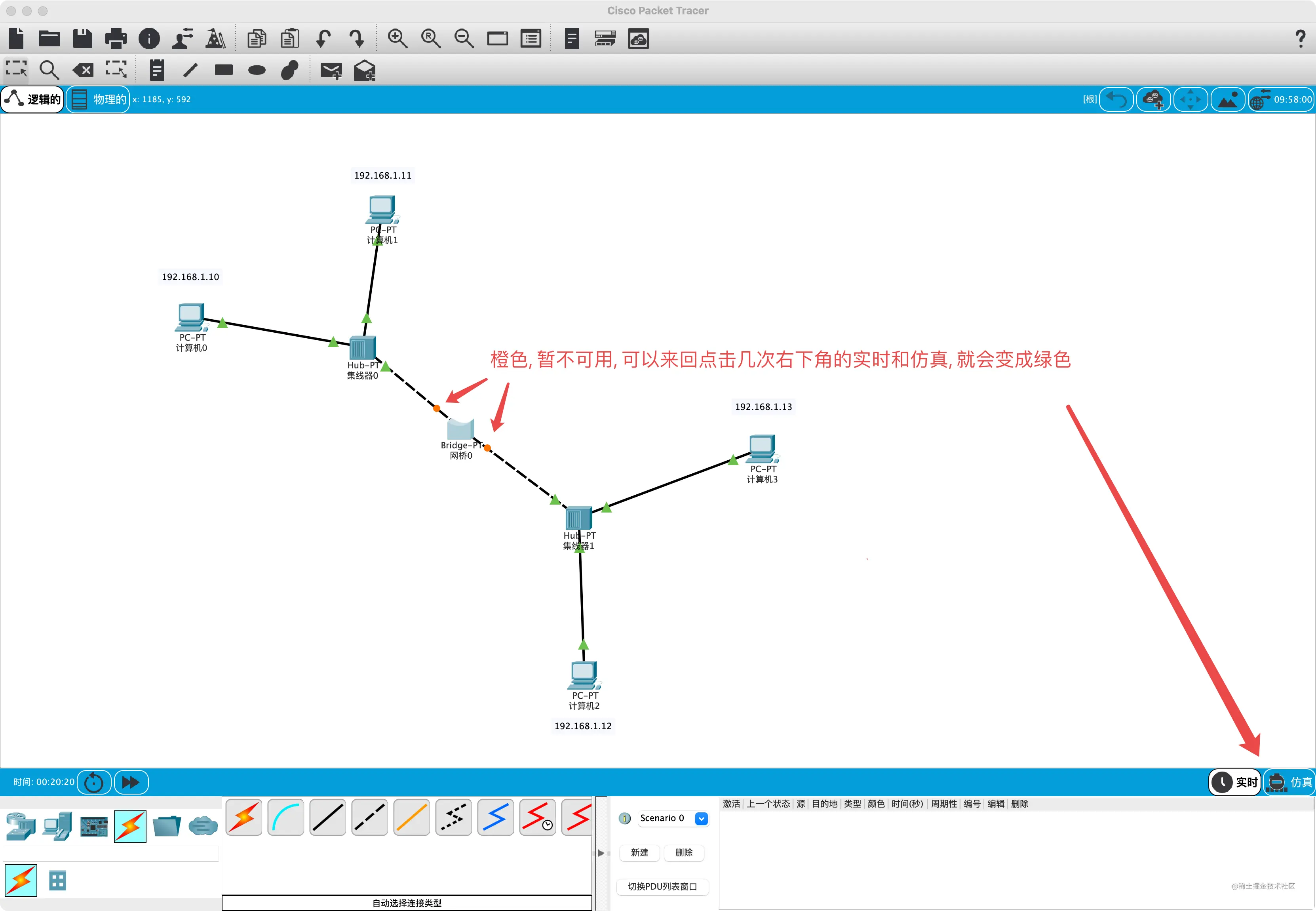Image resolution: width=1316 pixels, height=911 pixels.
Task: Choose the Inspect magnifier tool
Action: point(49,70)
